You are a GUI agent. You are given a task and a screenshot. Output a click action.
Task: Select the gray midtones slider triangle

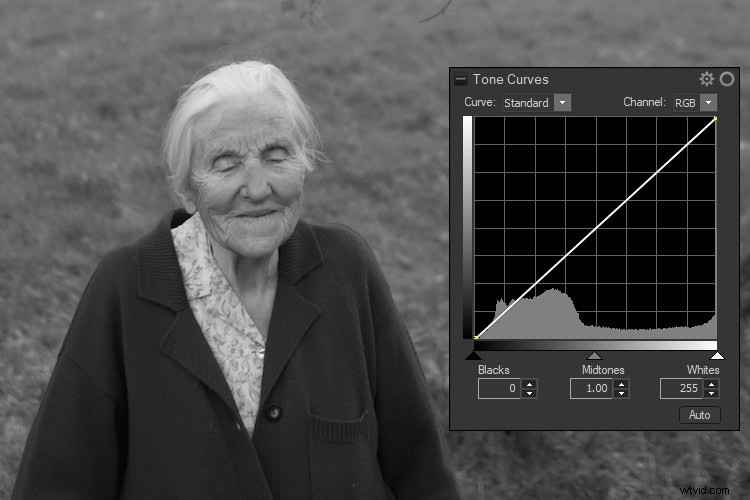594,356
